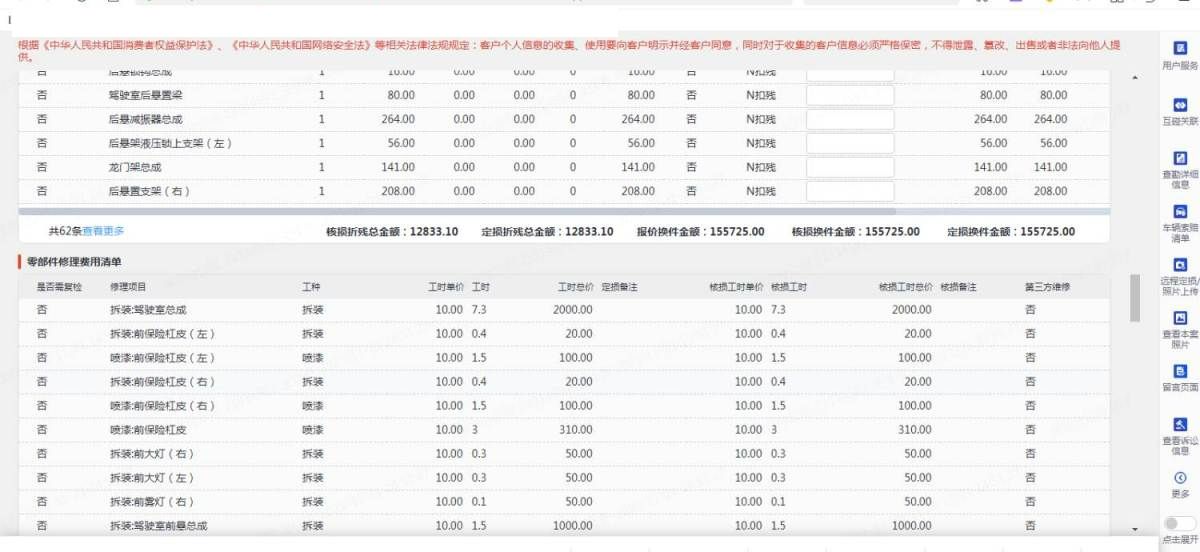Click the 互碰关联 sidebar icon

(1180, 105)
